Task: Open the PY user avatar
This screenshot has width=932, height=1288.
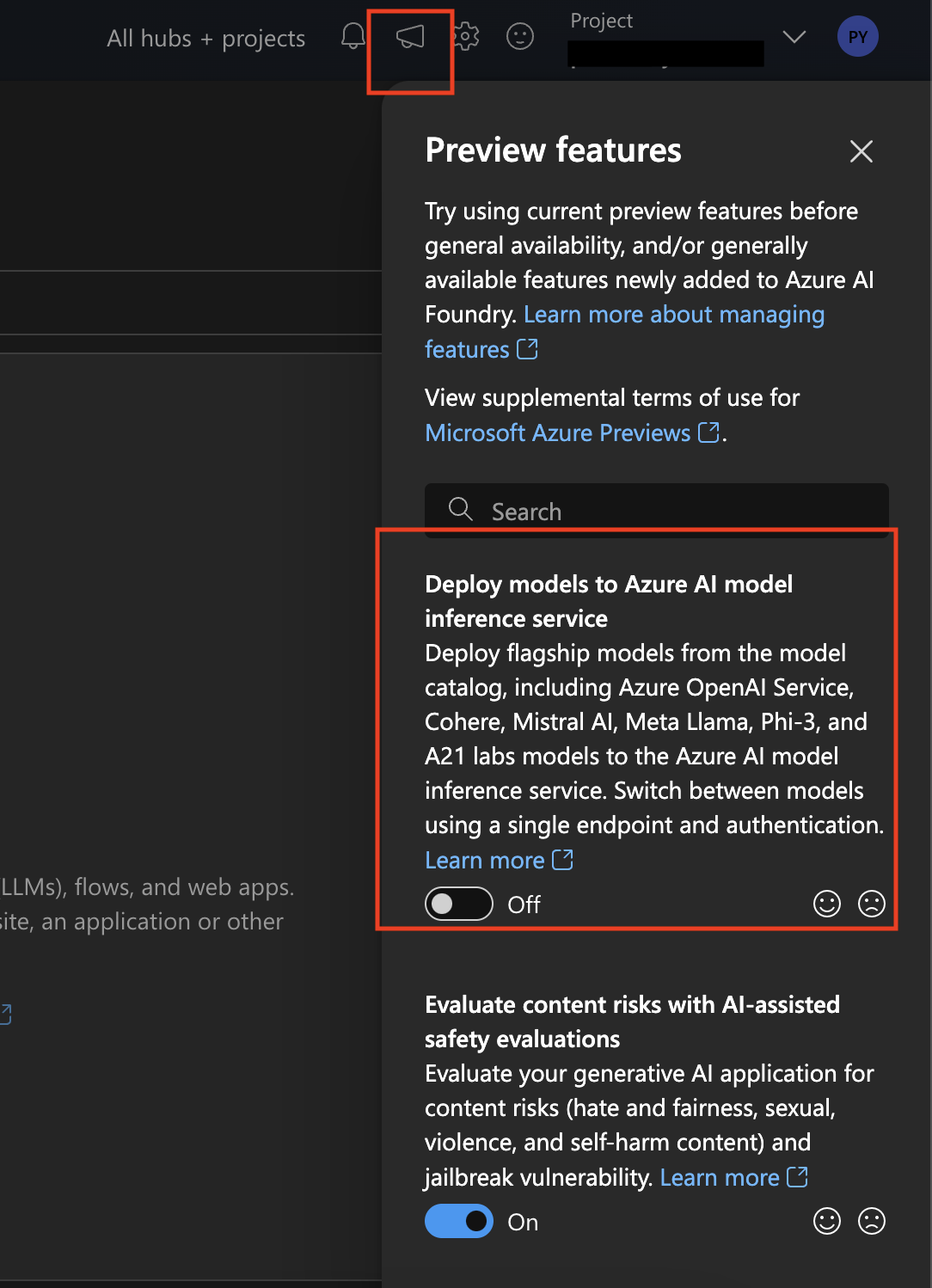Action: pyautogui.click(x=858, y=36)
